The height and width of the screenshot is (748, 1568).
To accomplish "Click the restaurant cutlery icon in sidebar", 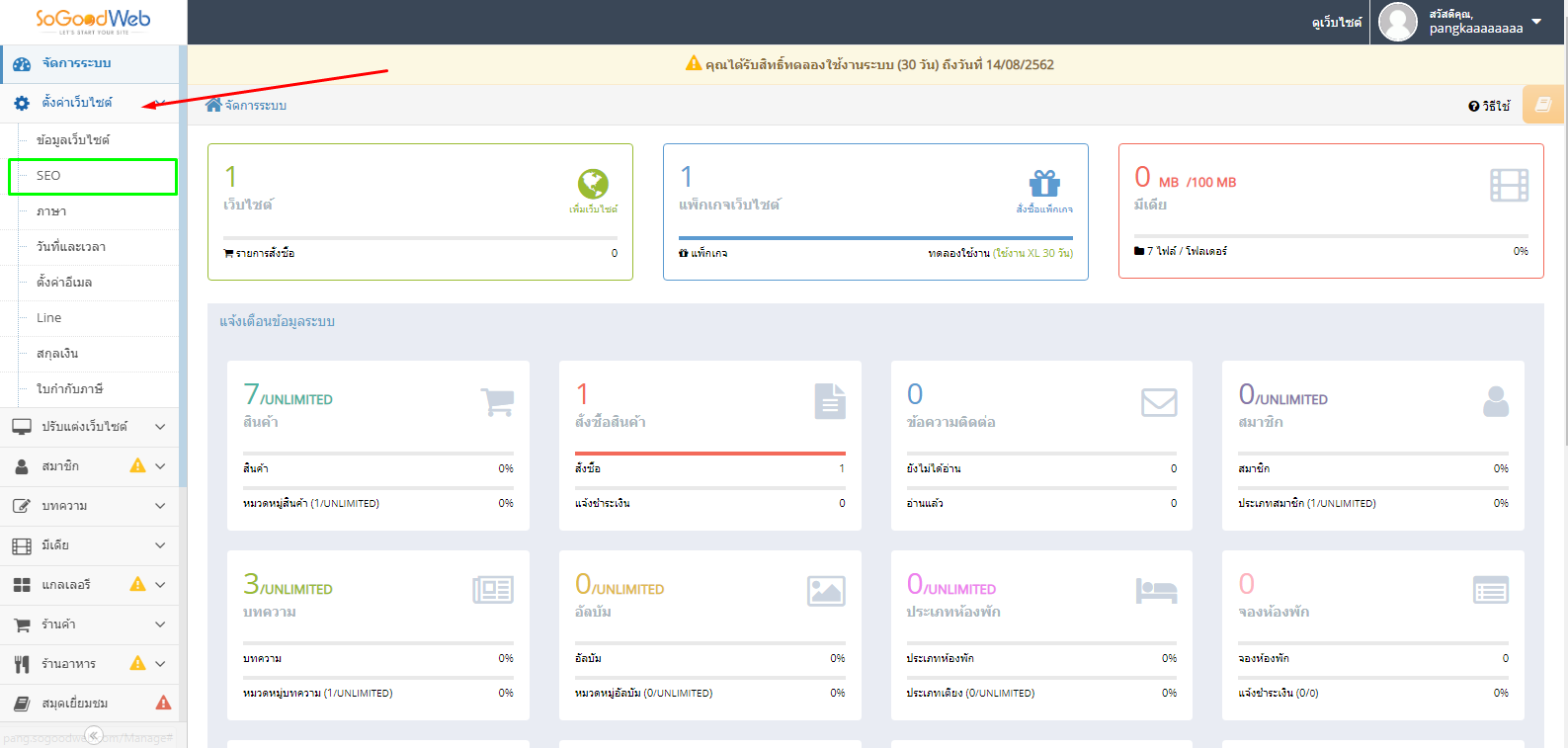I will 22,664.
